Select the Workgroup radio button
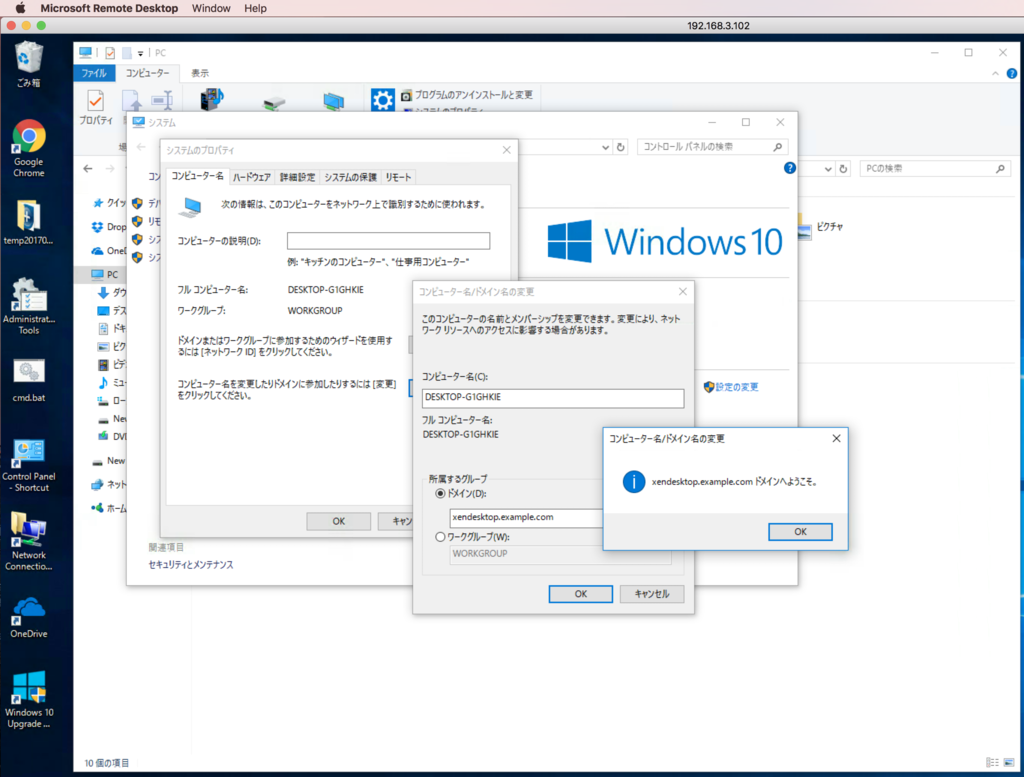Viewport: 1024px width, 777px height. point(440,537)
